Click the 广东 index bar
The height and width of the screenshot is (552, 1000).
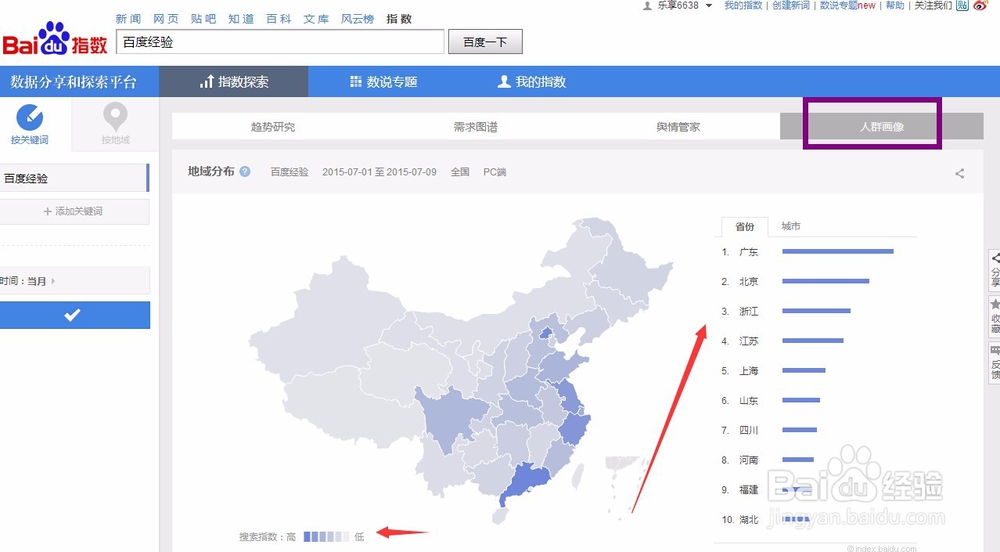(x=837, y=252)
